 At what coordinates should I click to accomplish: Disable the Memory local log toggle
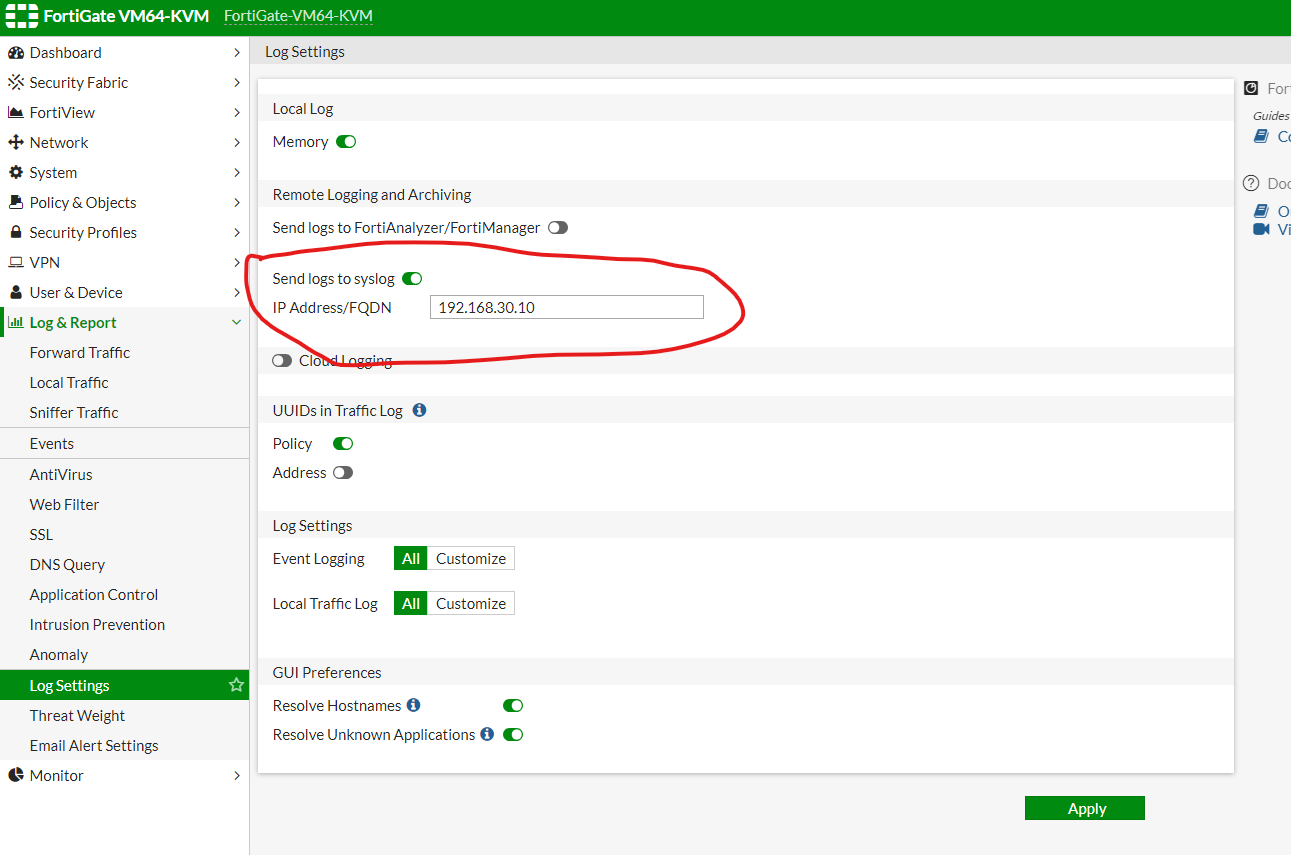(x=347, y=141)
